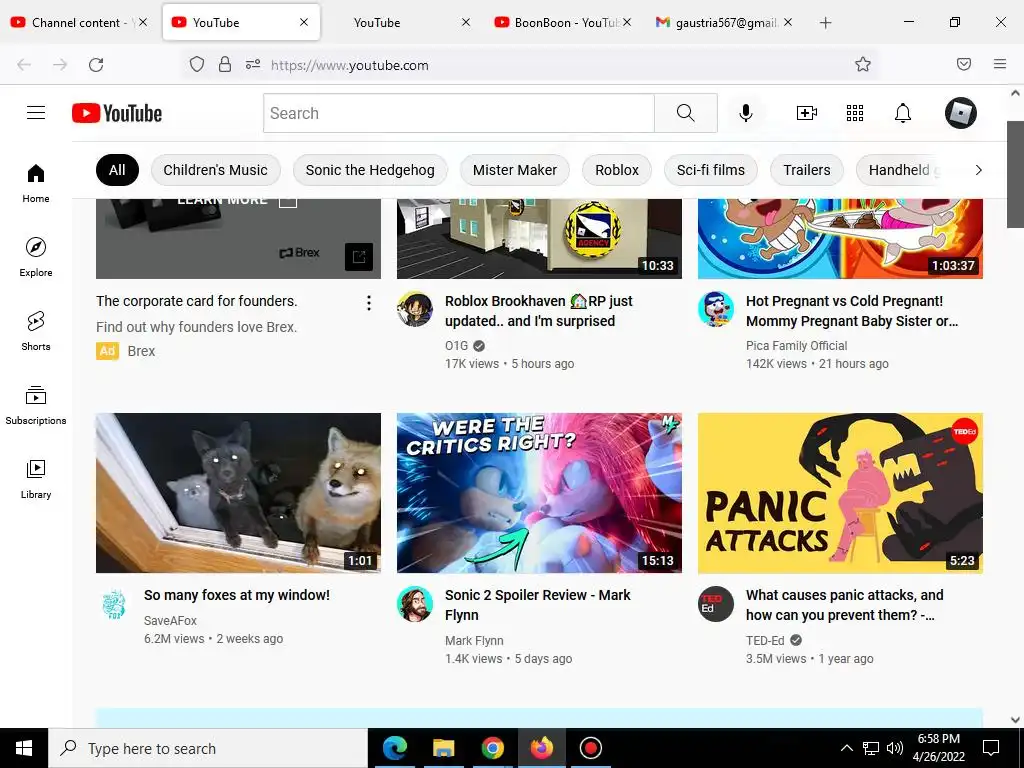Click the Firefox address bar URL

pyautogui.click(x=349, y=65)
